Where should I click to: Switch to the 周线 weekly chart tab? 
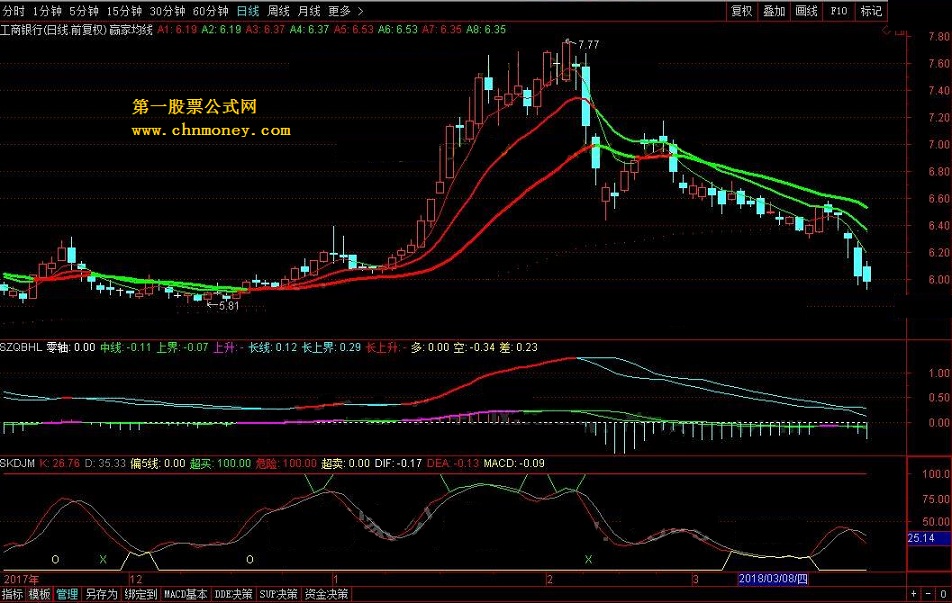coord(279,11)
